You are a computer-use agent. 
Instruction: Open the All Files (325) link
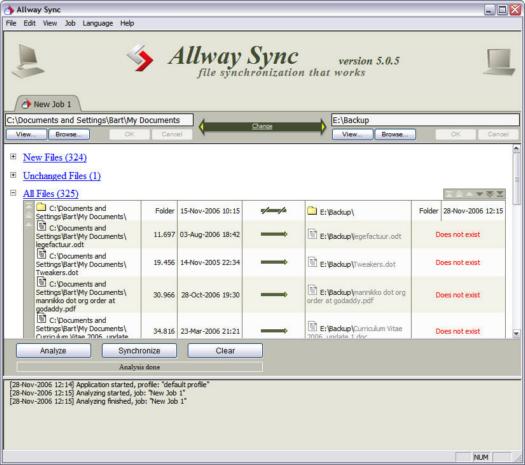point(51,193)
